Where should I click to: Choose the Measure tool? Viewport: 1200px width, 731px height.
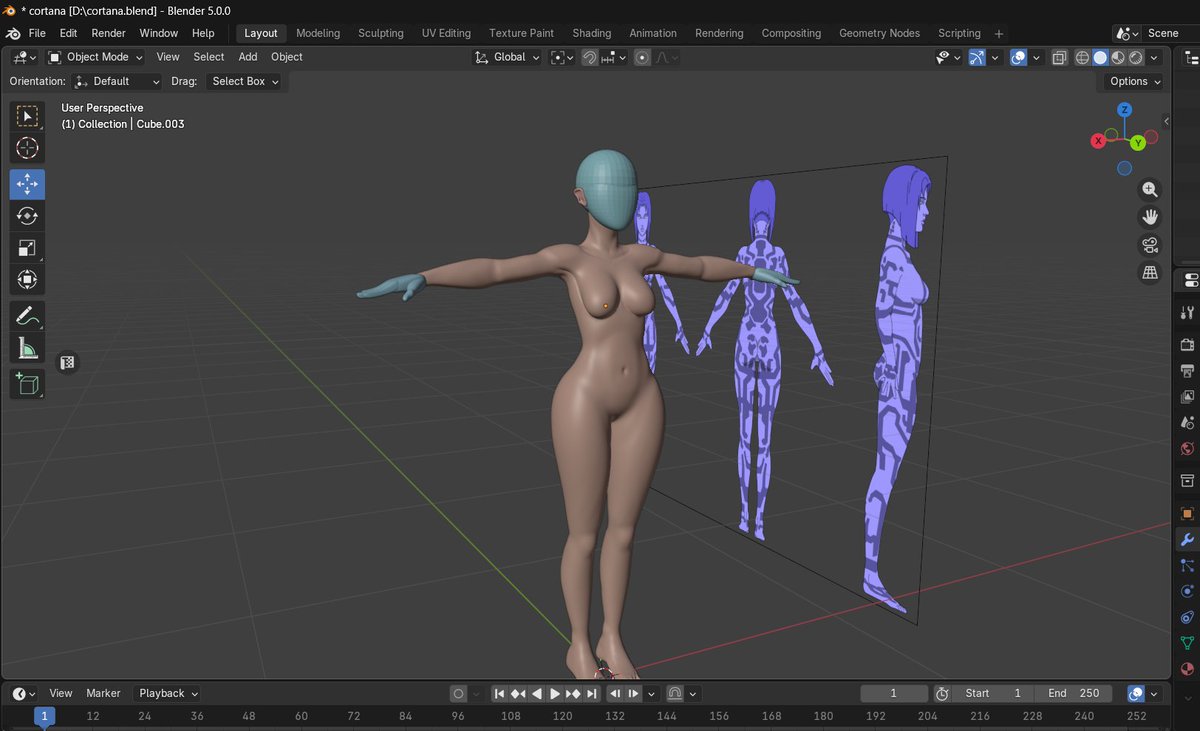(x=27, y=348)
